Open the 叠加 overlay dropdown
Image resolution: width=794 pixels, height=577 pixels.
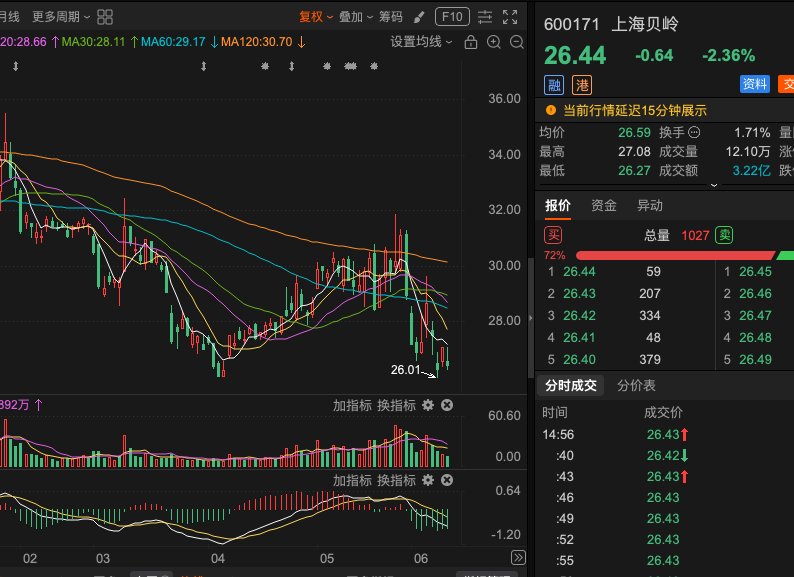[x=355, y=17]
